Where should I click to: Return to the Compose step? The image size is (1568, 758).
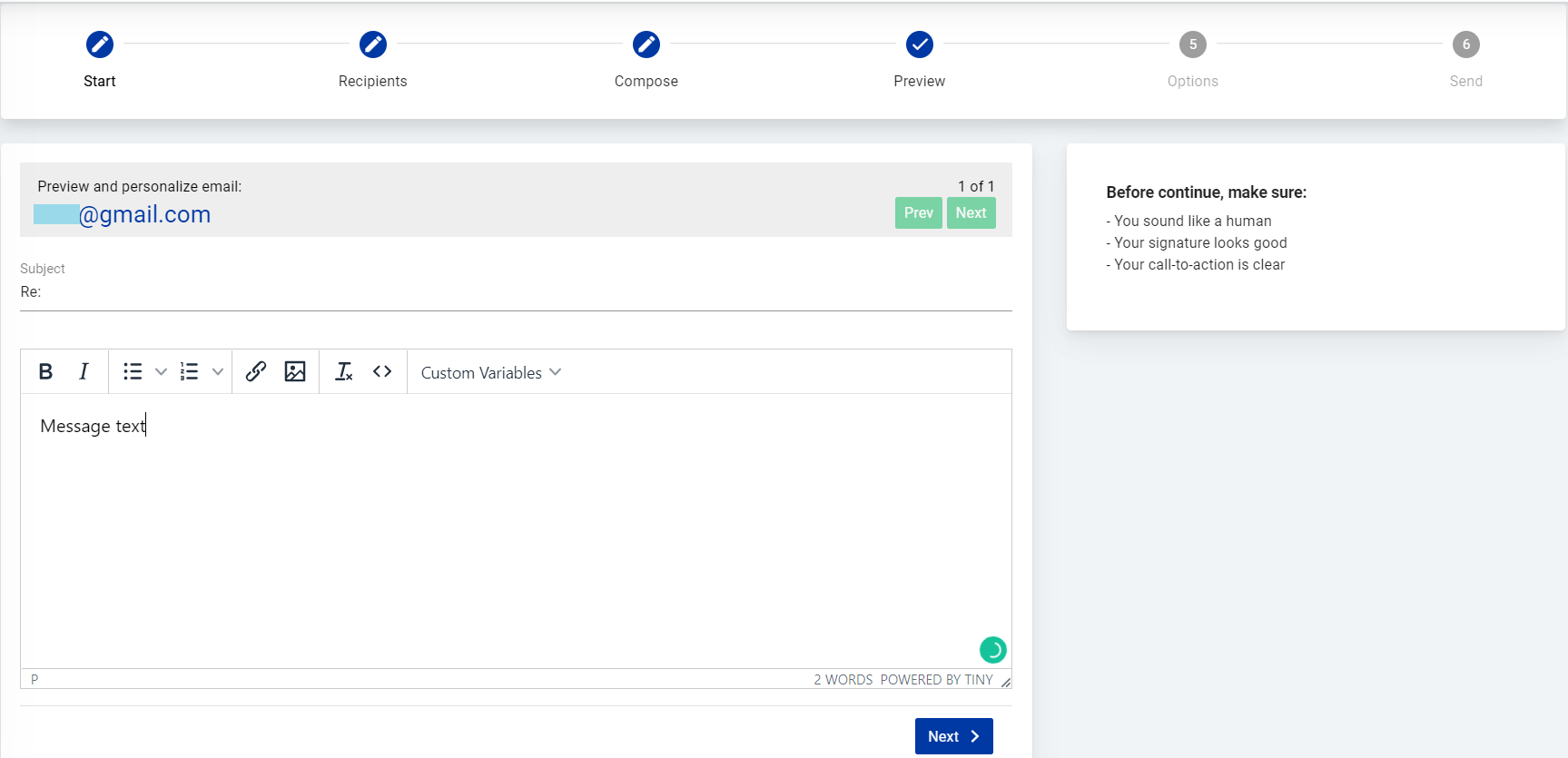click(x=646, y=44)
